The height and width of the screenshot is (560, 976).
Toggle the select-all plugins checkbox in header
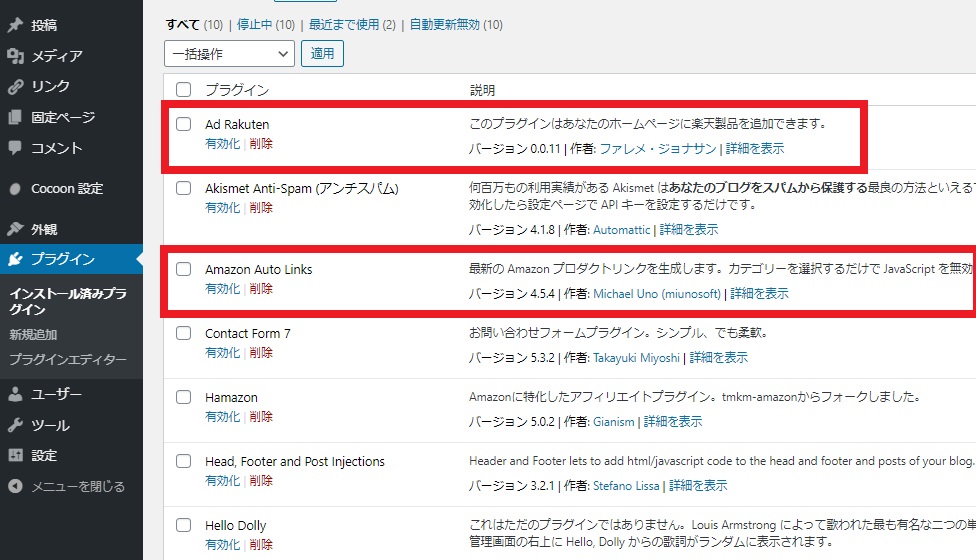click(x=184, y=90)
